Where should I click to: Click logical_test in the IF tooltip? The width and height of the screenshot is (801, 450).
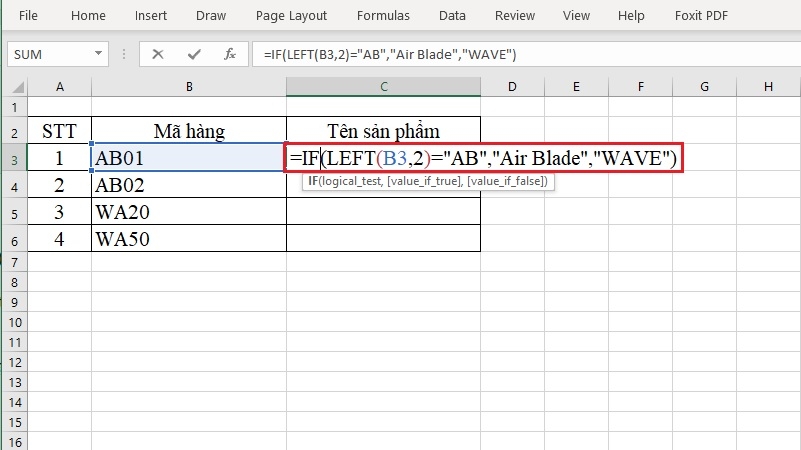coord(350,181)
